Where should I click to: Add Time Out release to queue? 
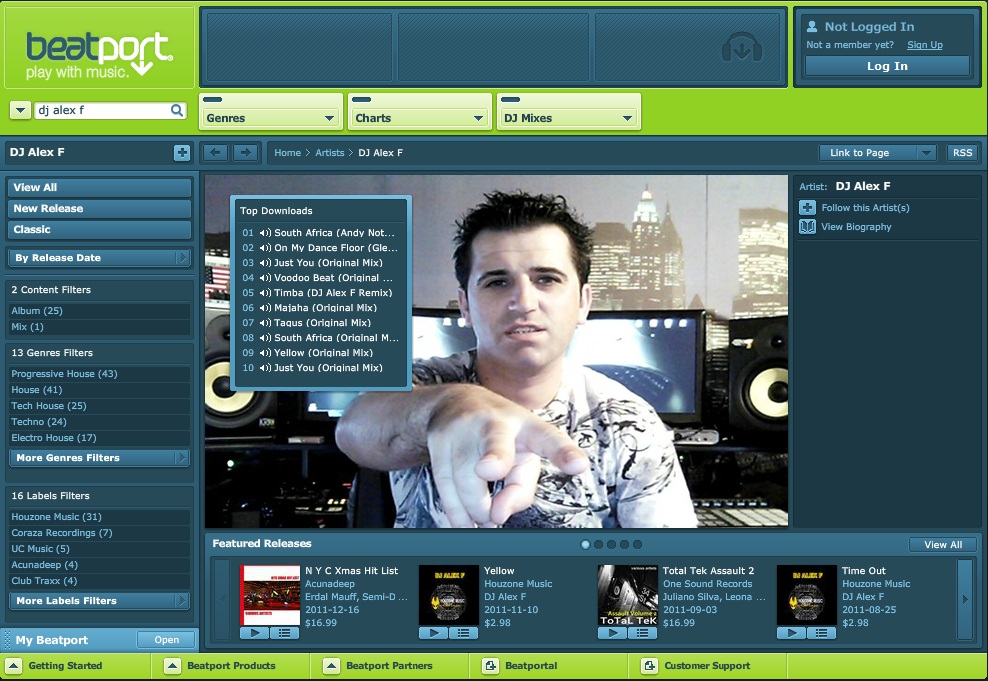click(x=822, y=632)
